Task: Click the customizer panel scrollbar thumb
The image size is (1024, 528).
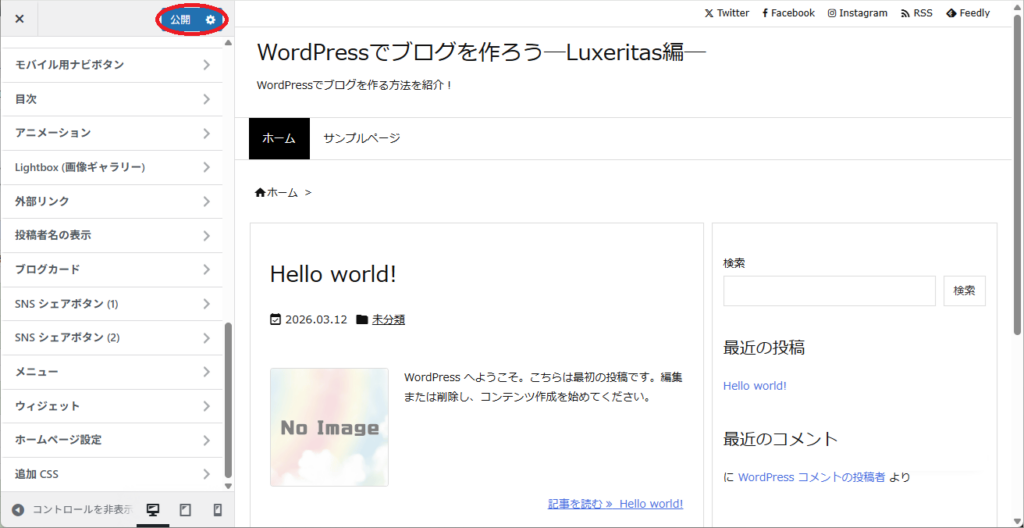Action: (228, 401)
